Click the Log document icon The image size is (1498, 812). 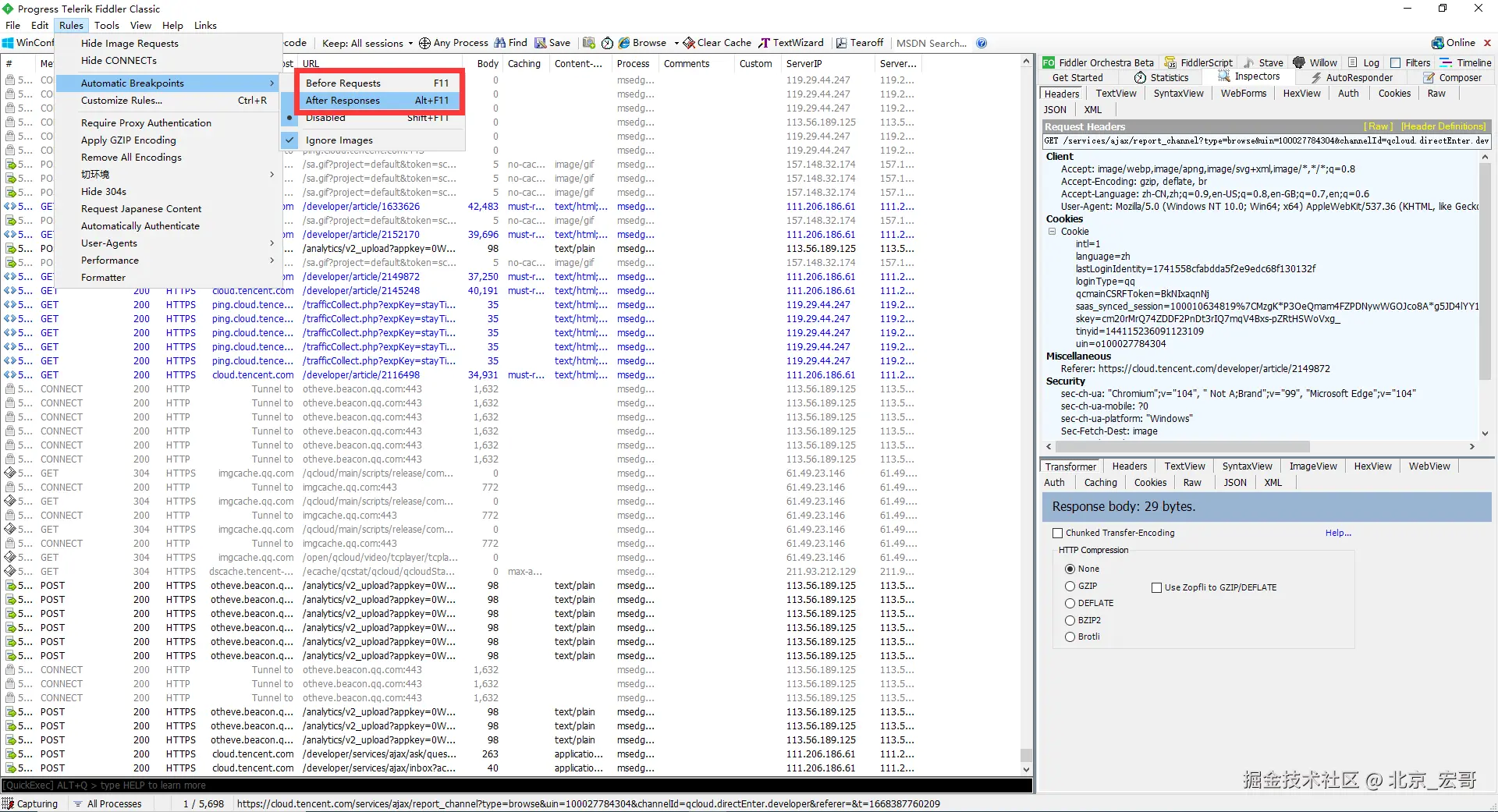pos(1352,62)
